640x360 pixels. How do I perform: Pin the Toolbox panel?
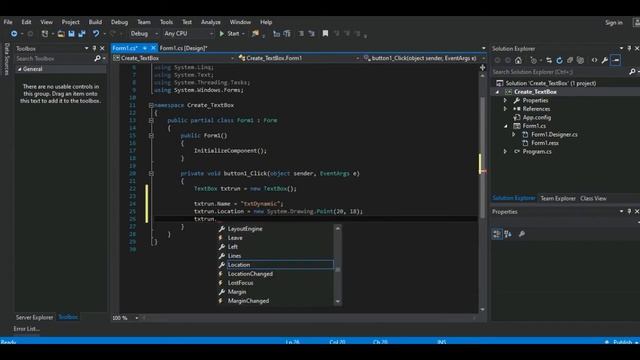(94, 49)
